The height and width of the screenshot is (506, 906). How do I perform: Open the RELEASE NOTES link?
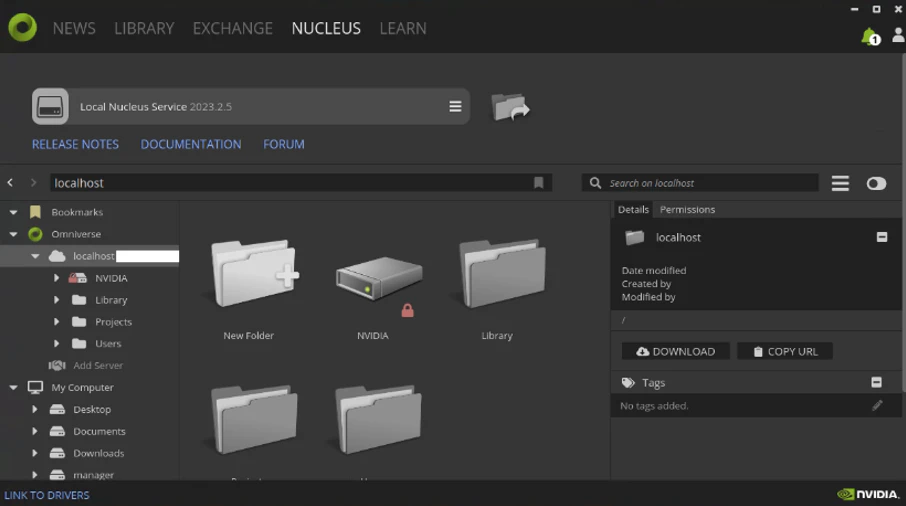pyautogui.click(x=75, y=144)
